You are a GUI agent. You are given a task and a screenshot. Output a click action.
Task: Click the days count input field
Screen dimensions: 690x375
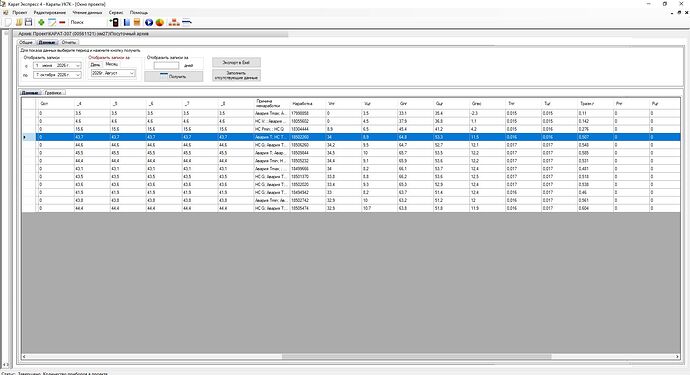pyautogui.click(x=166, y=66)
